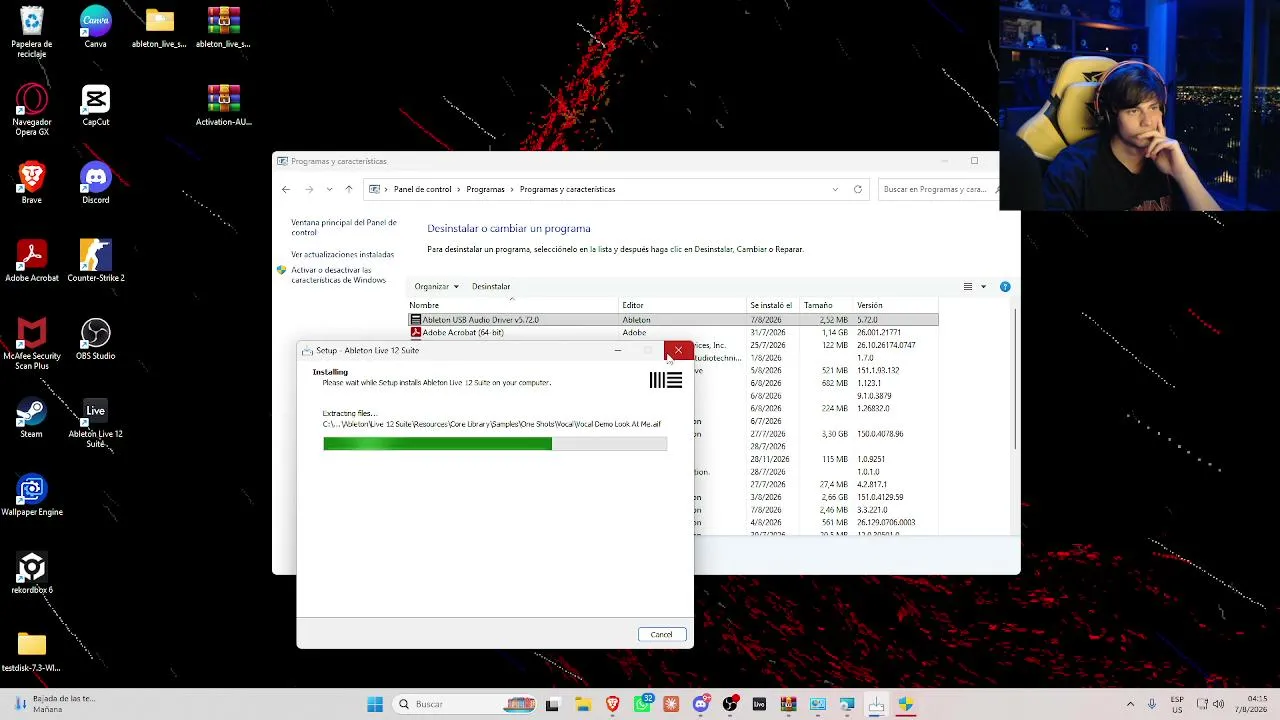Open the view options dropdown arrow
Viewport: 1280px width, 720px height.
pos(983,287)
